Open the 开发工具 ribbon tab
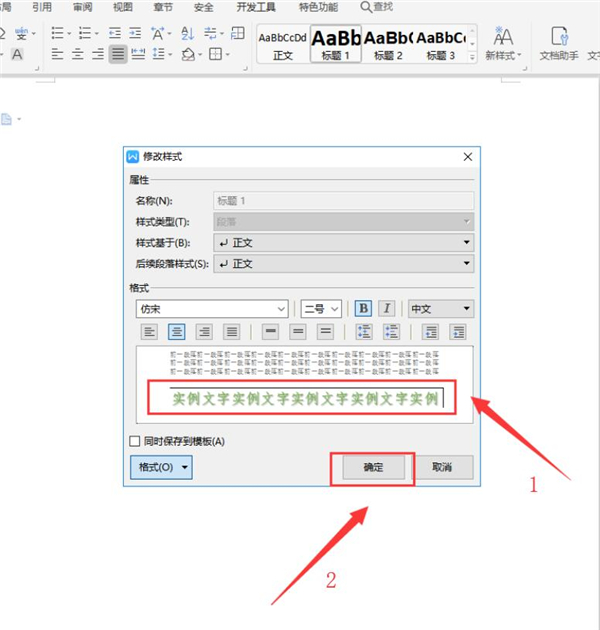This screenshot has height=630, width=600. tap(256, 7)
